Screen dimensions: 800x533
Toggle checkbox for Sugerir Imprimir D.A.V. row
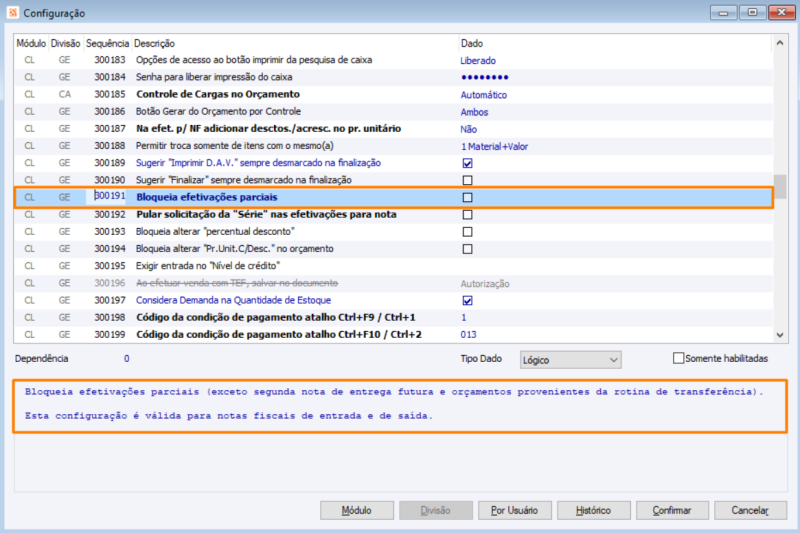point(467,163)
